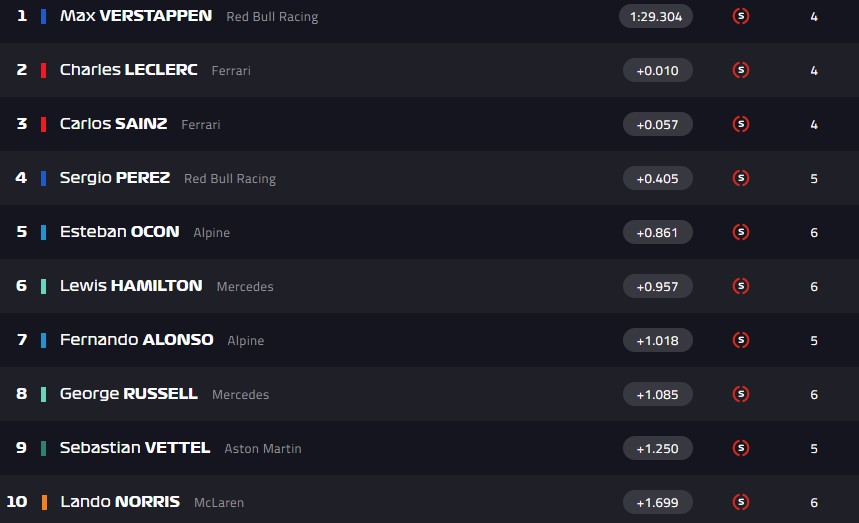Click the soft tyre icon in Perez's row
Image resolution: width=859 pixels, height=523 pixels.
pos(741,178)
